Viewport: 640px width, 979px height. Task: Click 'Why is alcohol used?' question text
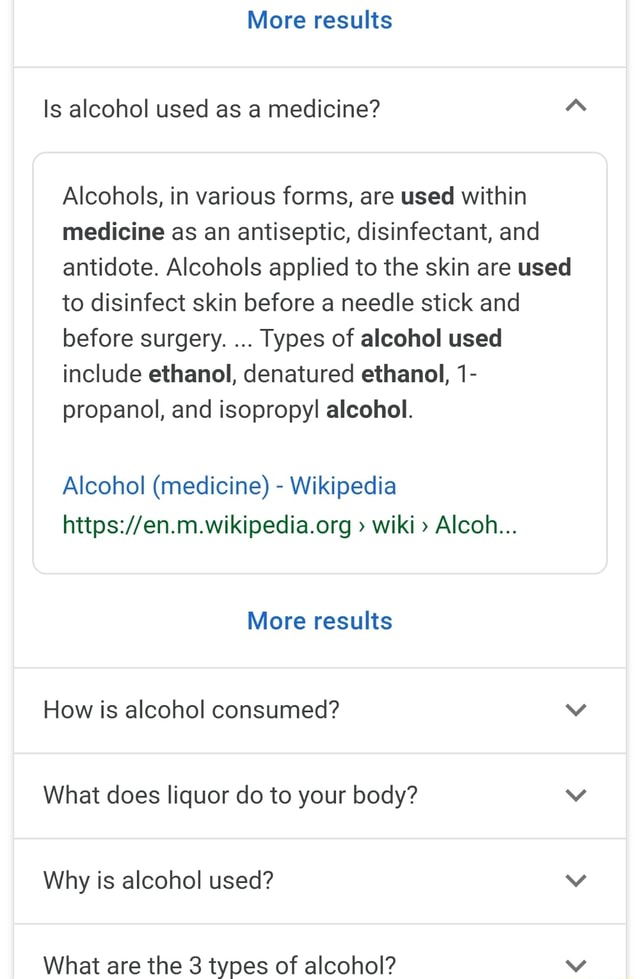click(x=158, y=880)
